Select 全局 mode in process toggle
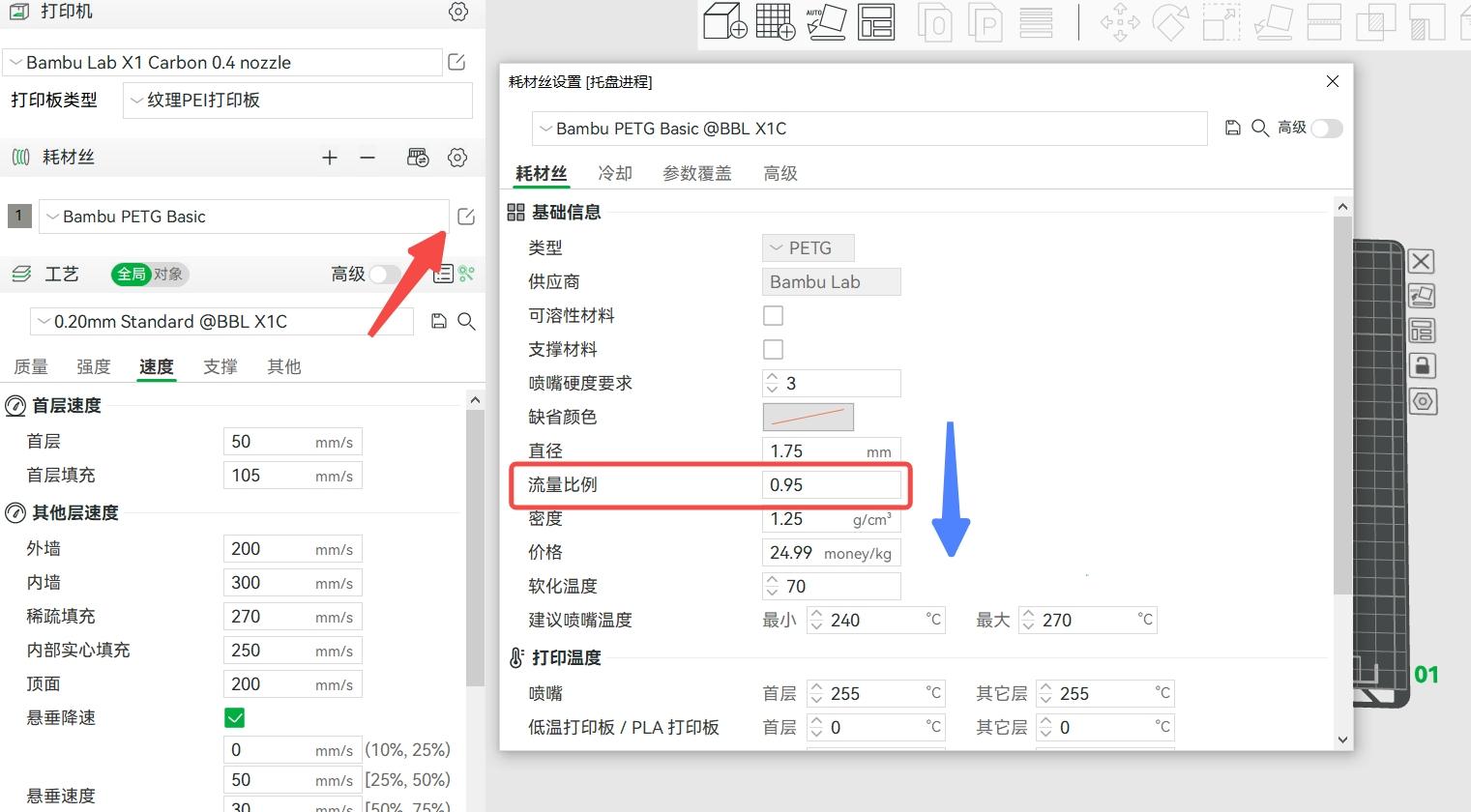 132,275
